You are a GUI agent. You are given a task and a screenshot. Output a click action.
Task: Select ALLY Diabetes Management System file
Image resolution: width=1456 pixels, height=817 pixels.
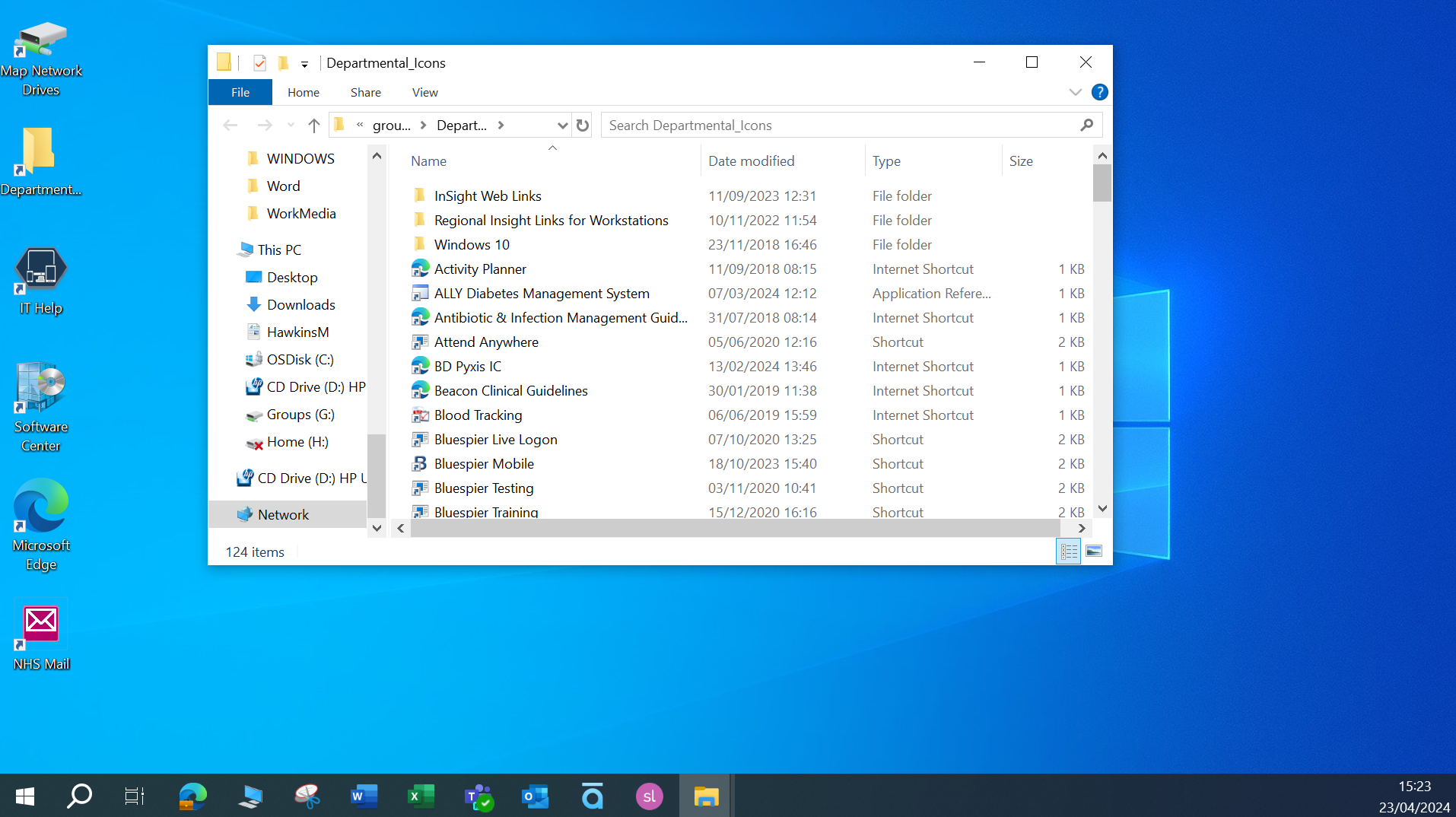tap(542, 294)
